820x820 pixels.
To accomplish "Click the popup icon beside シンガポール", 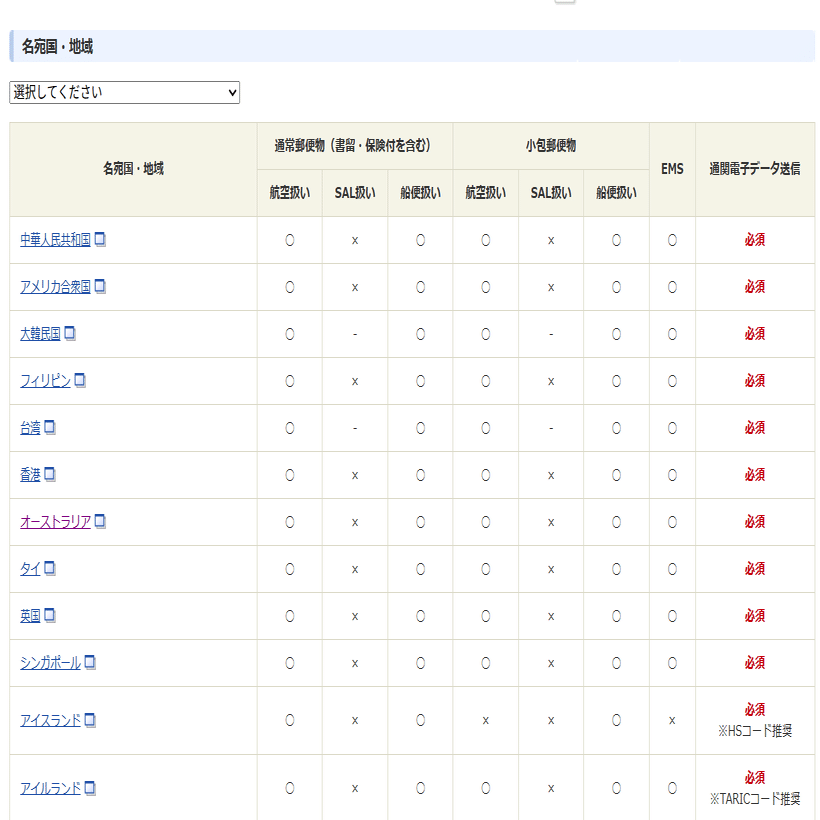I will coord(90,662).
